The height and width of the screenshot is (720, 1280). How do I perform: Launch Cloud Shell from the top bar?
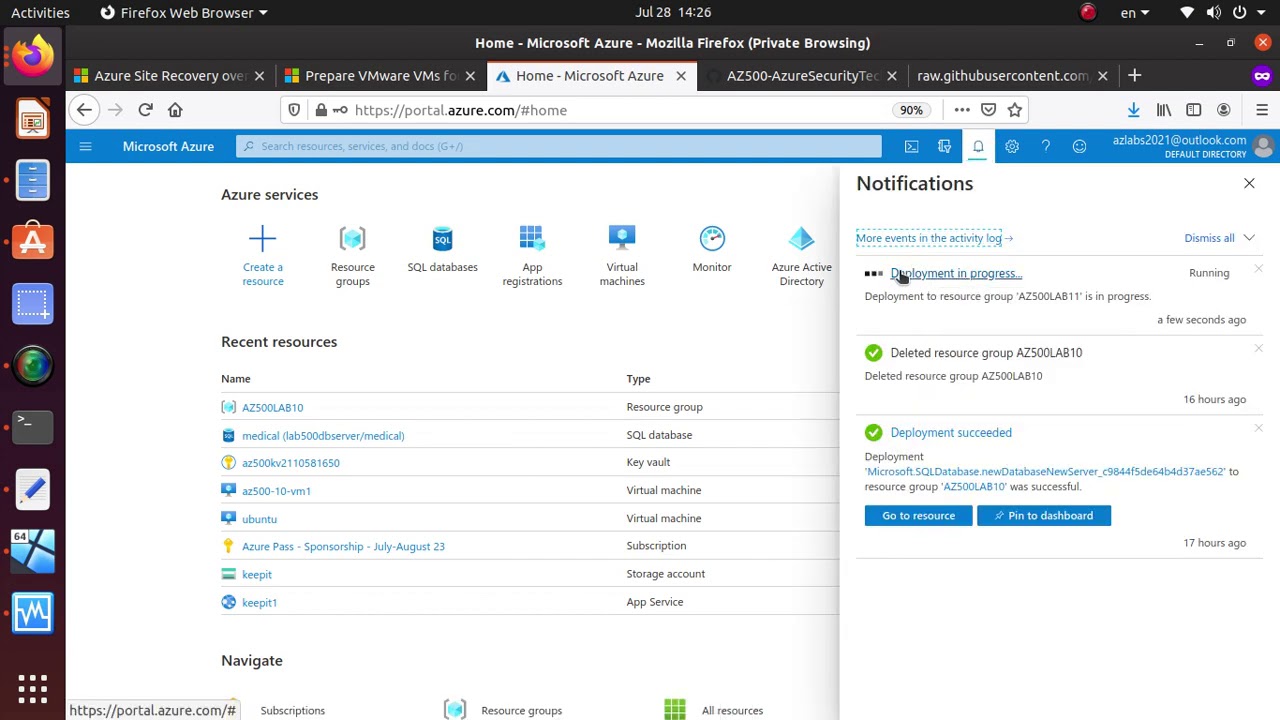pyautogui.click(x=911, y=147)
